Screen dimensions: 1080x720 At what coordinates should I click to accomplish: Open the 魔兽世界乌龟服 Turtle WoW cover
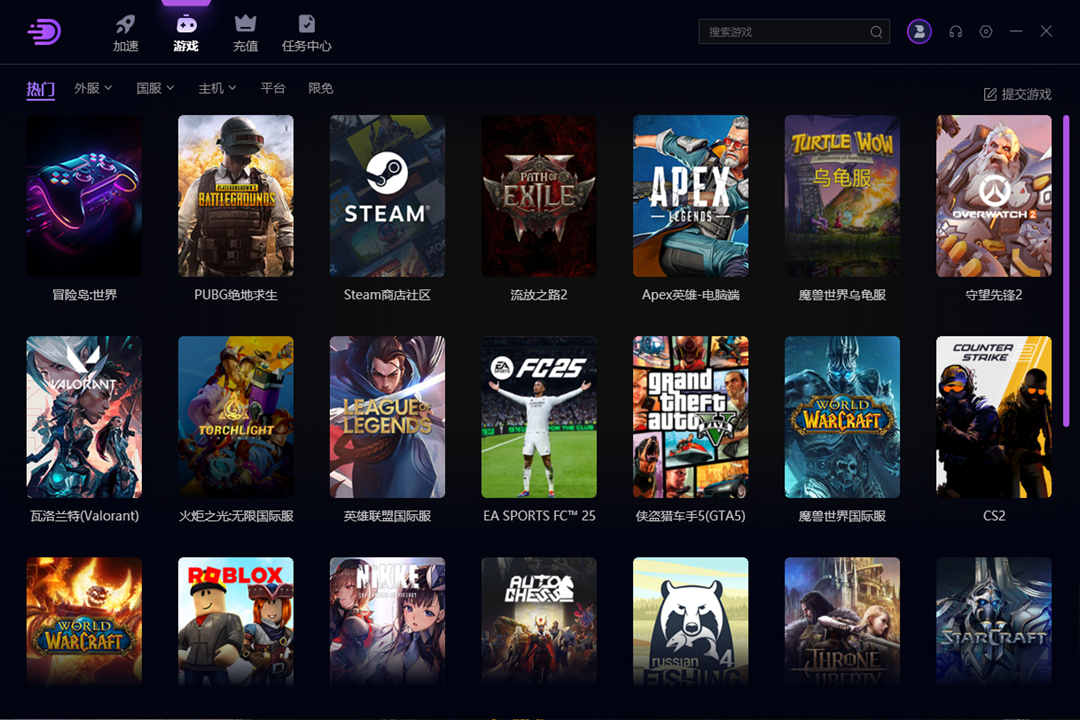pyautogui.click(x=842, y=196)
